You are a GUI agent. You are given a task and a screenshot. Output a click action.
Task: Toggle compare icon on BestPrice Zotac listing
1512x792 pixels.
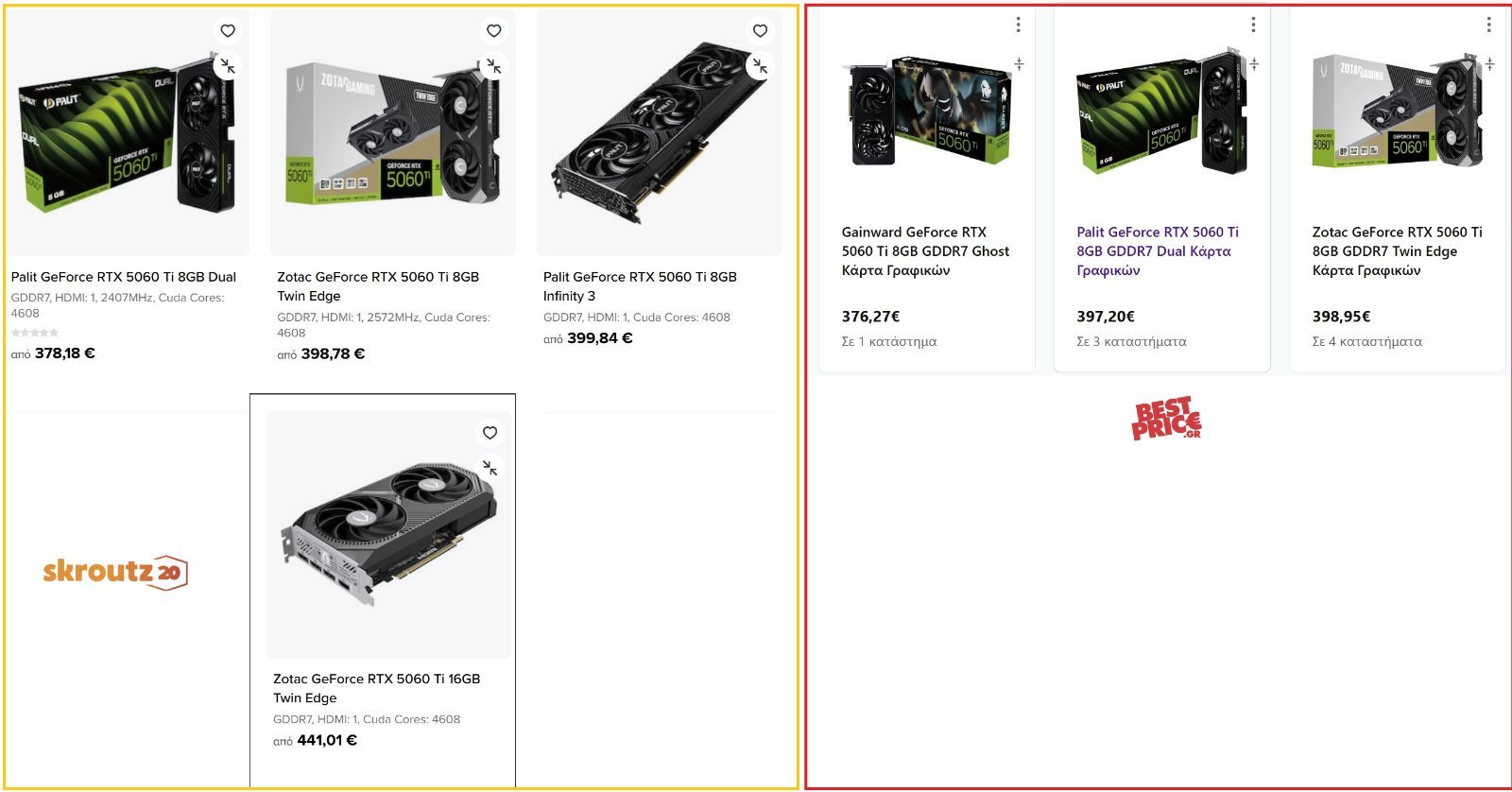click(x=1489, y=64)
